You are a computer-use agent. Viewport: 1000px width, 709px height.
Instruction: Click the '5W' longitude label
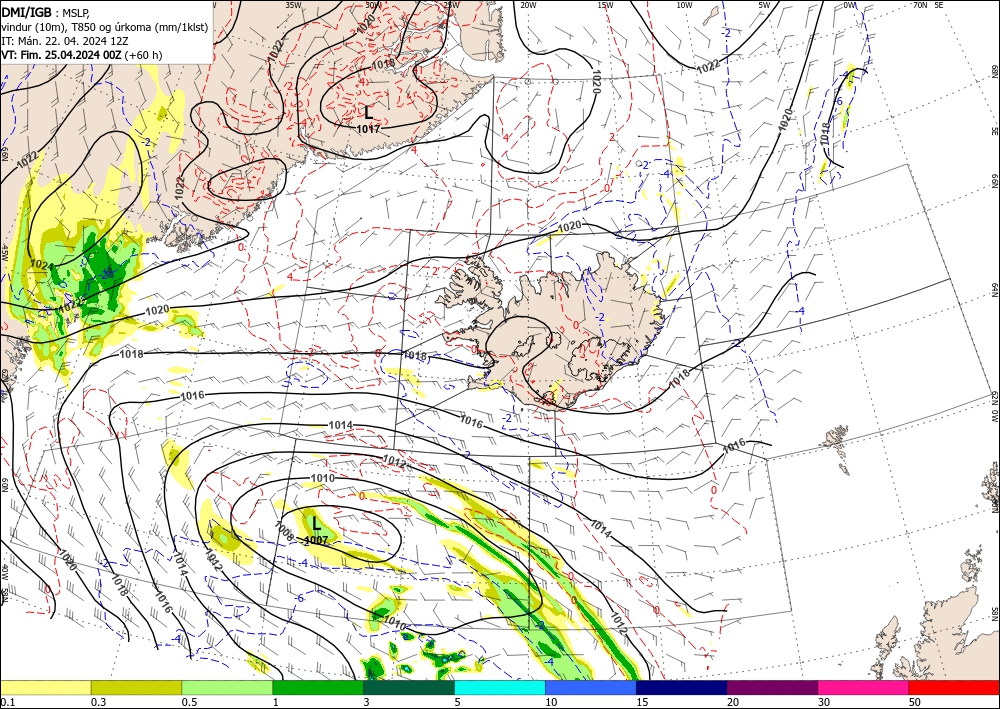765,5
